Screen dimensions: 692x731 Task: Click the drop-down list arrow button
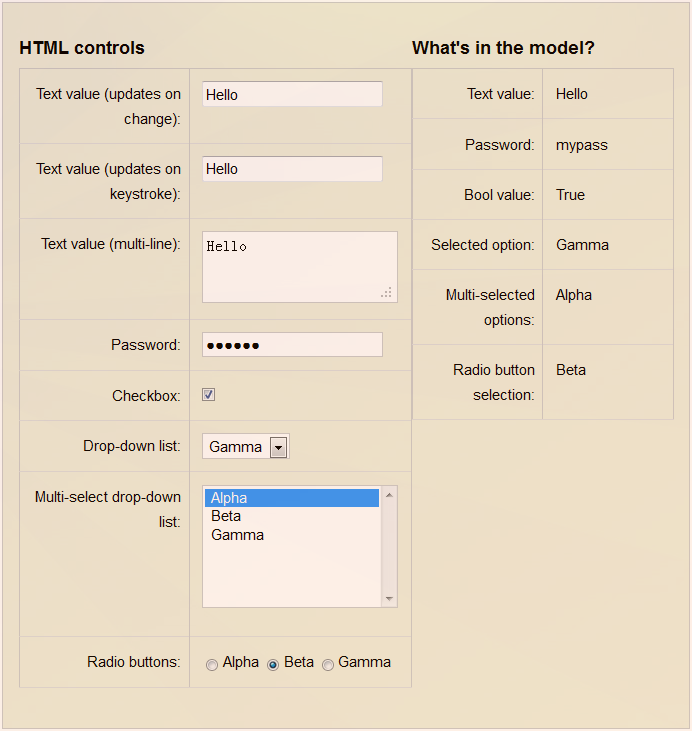pos(278,448)
